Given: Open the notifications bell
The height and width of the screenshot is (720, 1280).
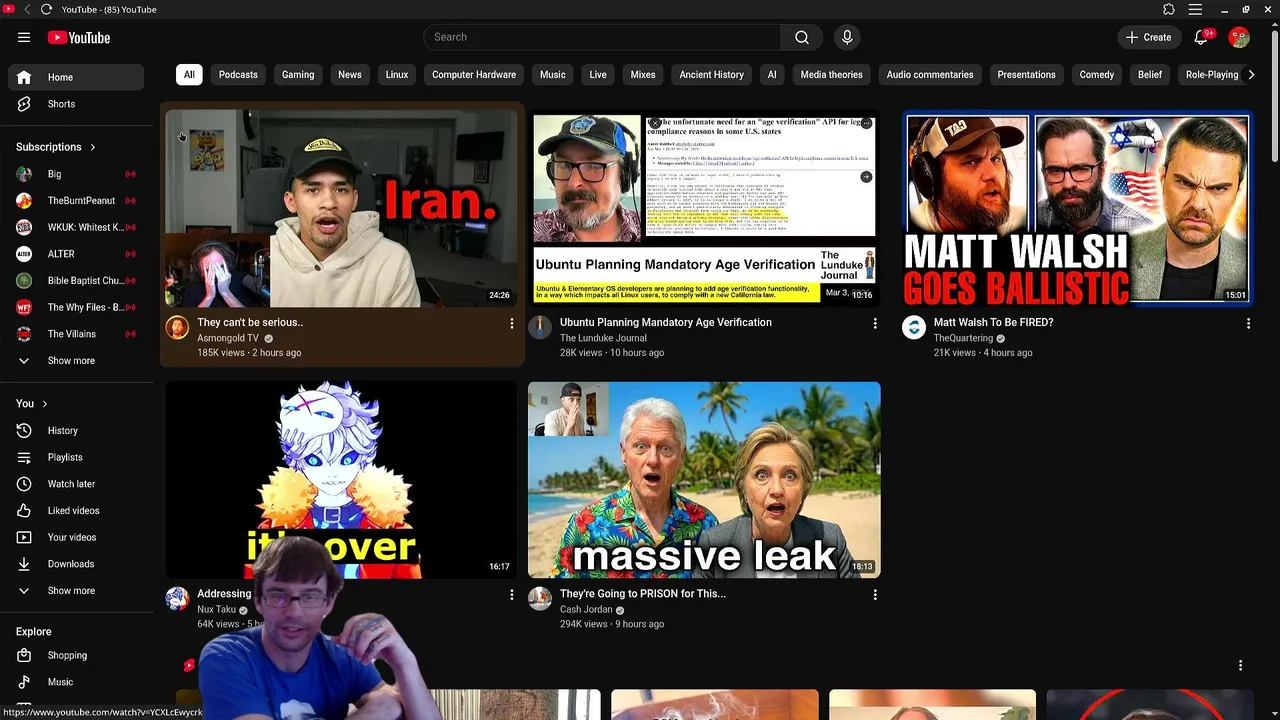Looking at the screenshot, I should (1202, 37).
